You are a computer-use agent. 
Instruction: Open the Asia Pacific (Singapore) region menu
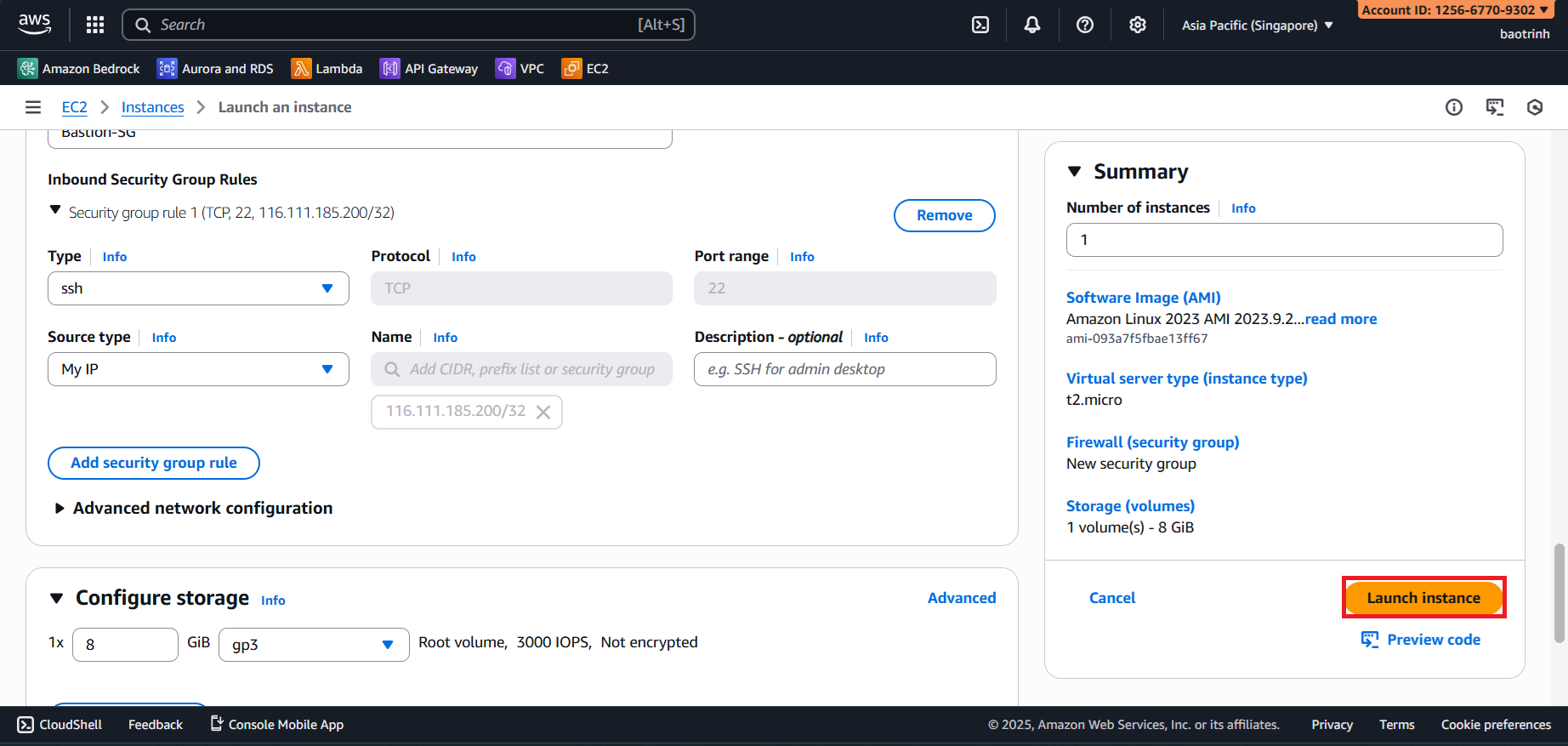click(1257, 26)
